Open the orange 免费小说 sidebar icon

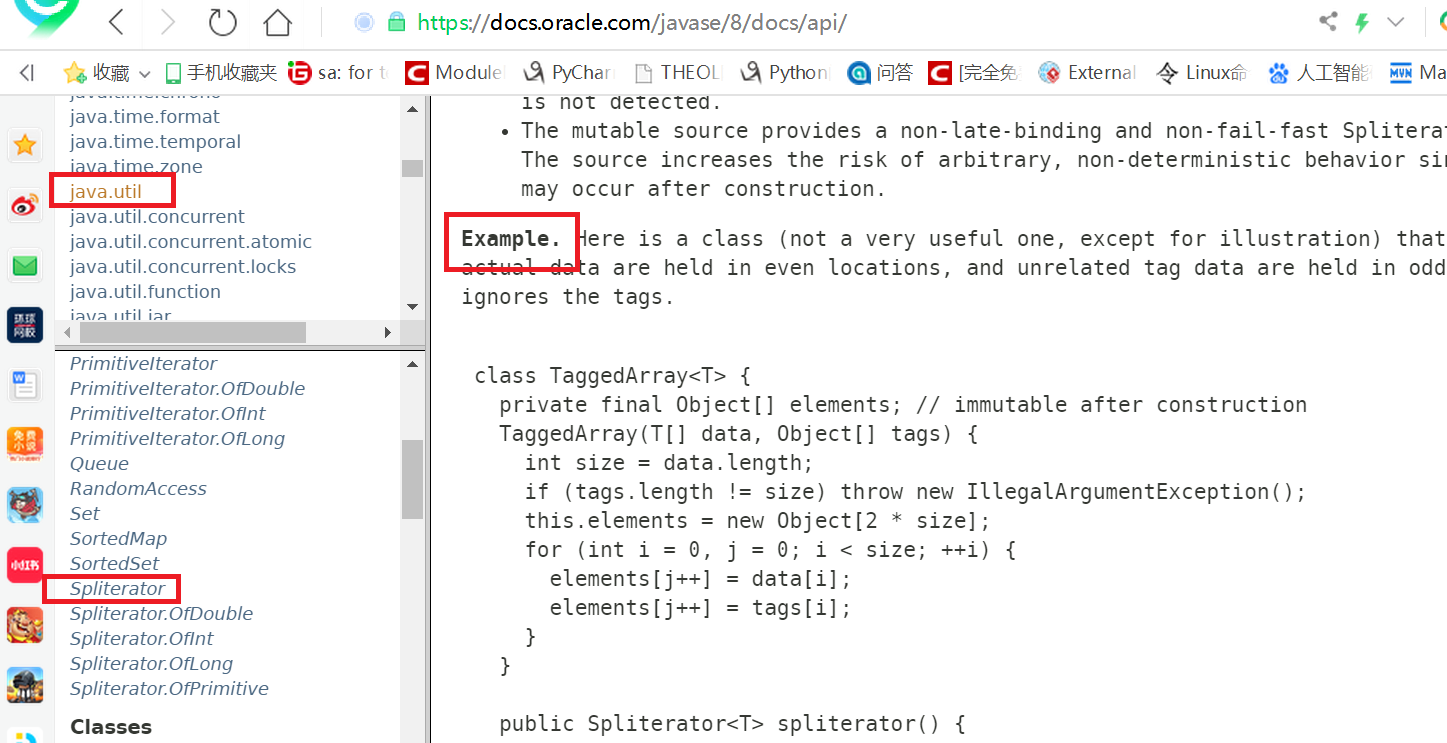click(25, 444)
